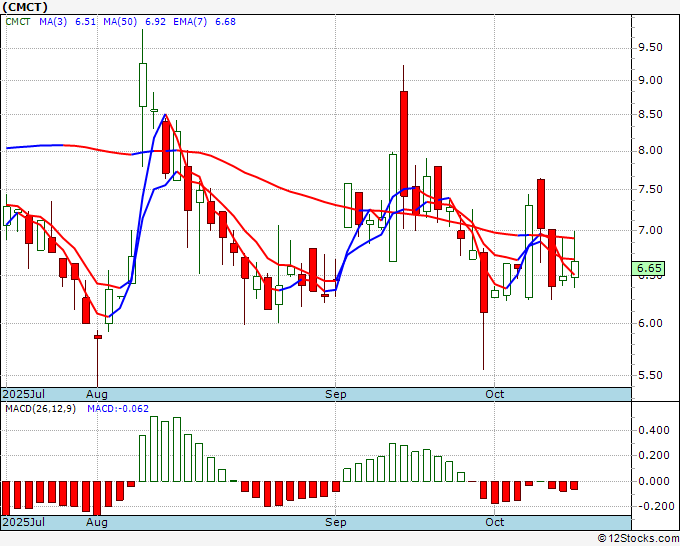The width and height of the screenshot is (680, 546).
Task: Click the 0.400 MACD axis label
Action: [x=654, y=430]
